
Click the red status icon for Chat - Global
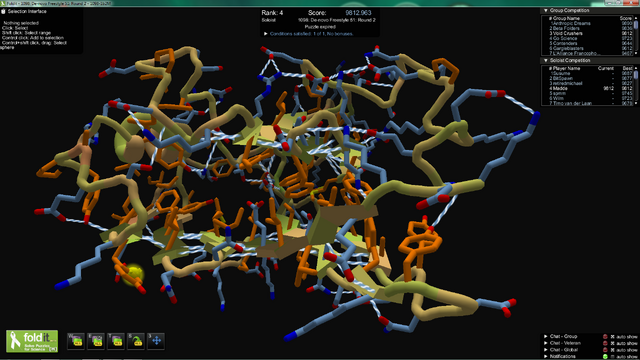point(605,350)
